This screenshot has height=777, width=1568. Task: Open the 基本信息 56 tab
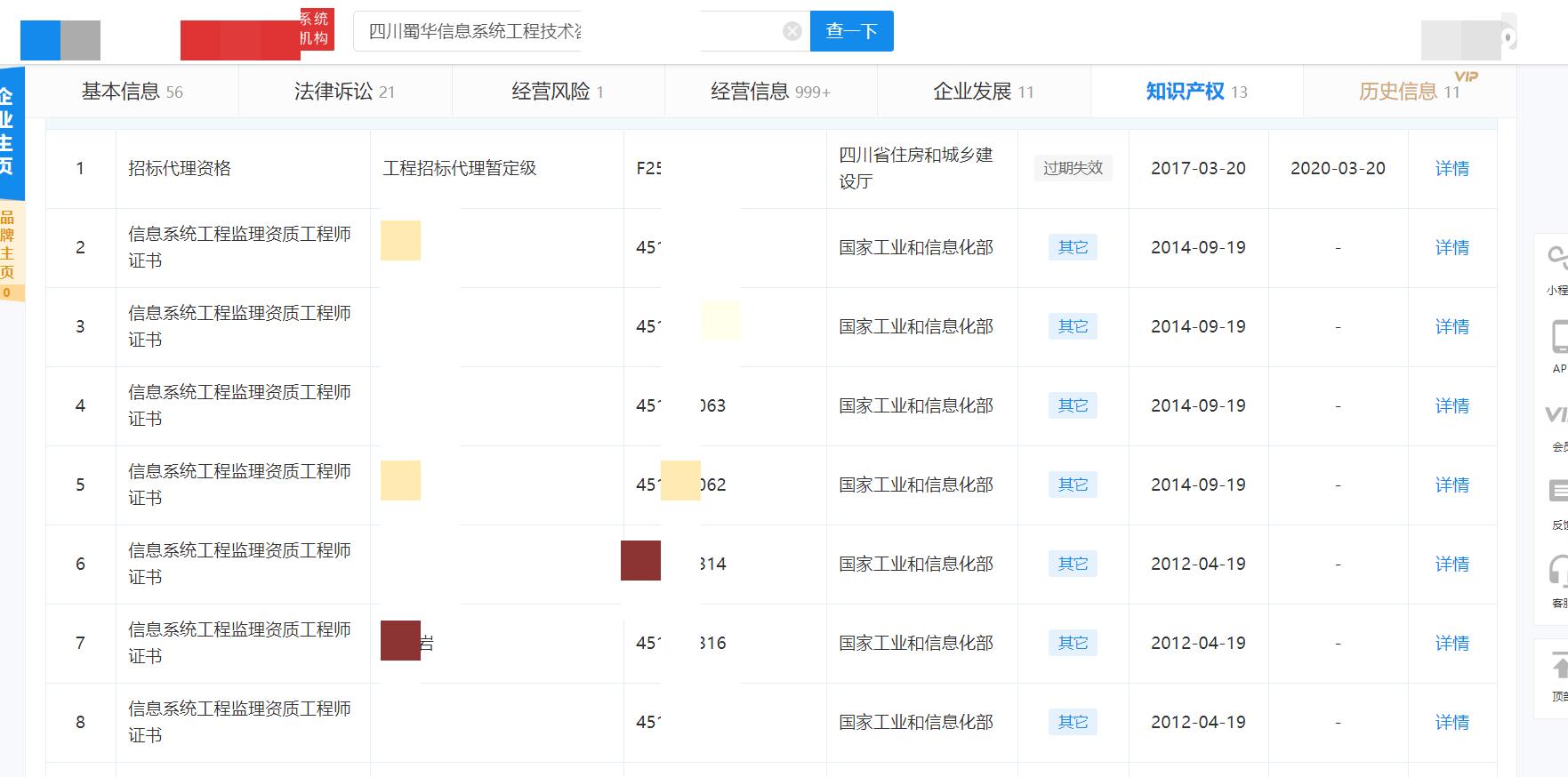pyautogui.click(x=132, y=92)
